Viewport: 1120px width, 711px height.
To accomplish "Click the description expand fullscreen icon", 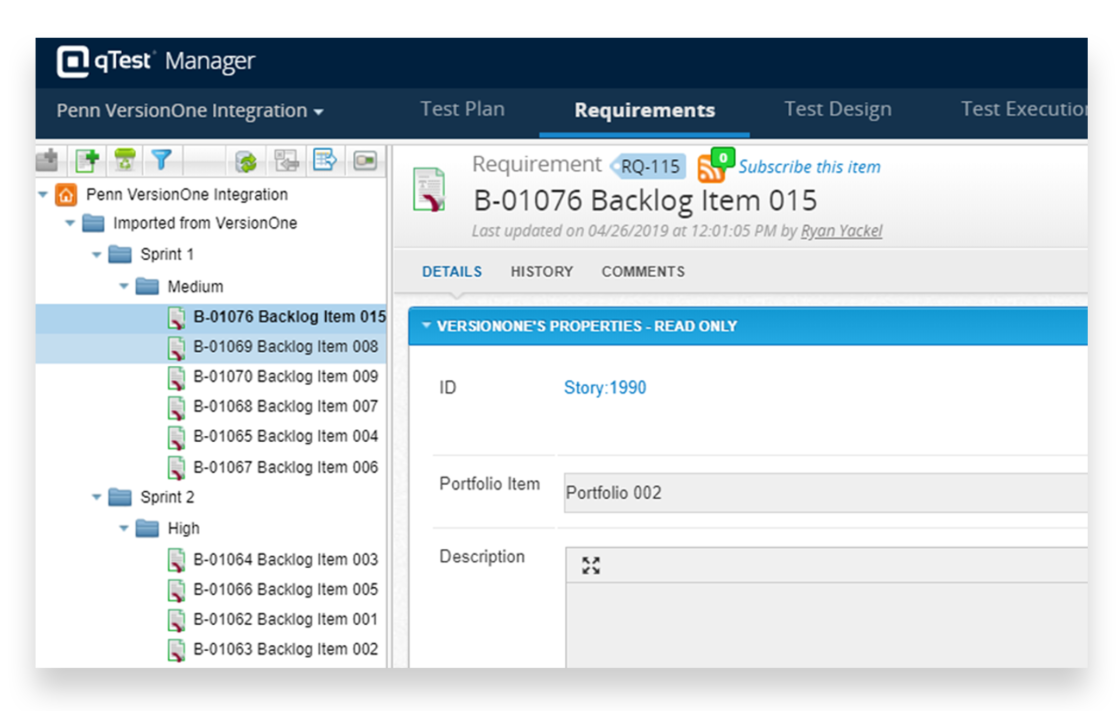I will [591, 566].
